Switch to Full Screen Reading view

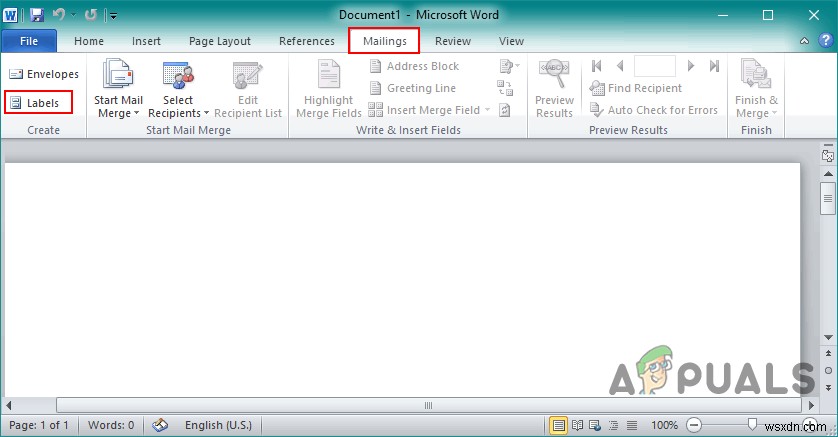577,426
